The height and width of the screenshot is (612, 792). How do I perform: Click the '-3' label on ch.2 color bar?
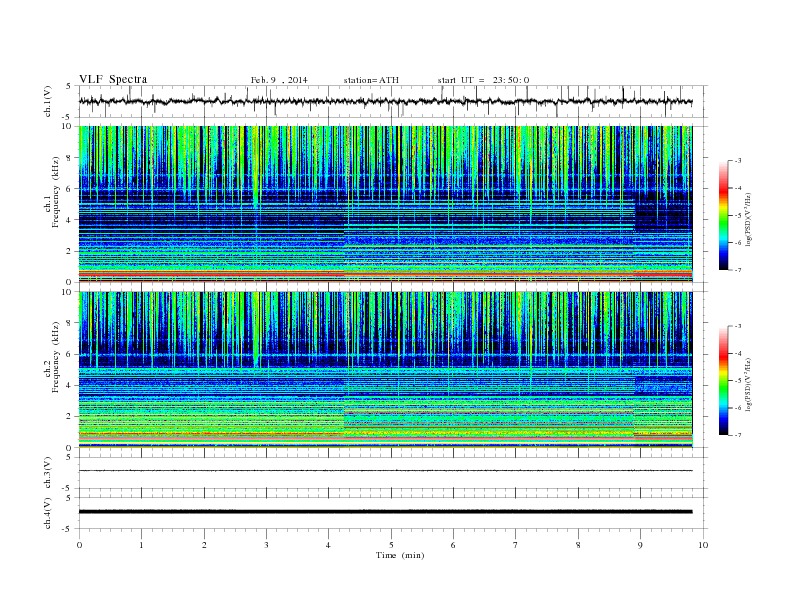[738, 326]
